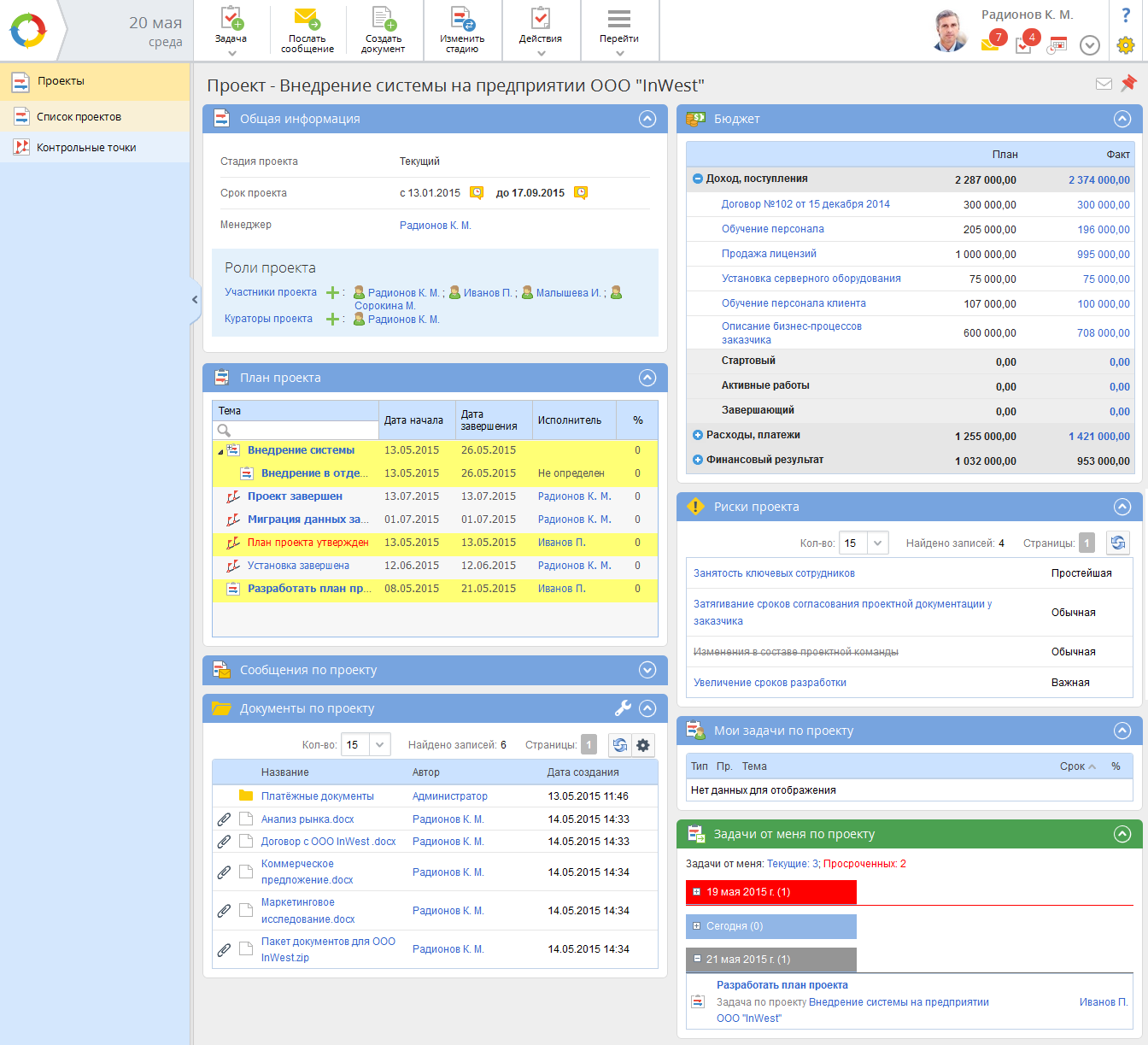Click the project start date calendar icon
Screen dimensions: 1148x1045
coord(477,193)
